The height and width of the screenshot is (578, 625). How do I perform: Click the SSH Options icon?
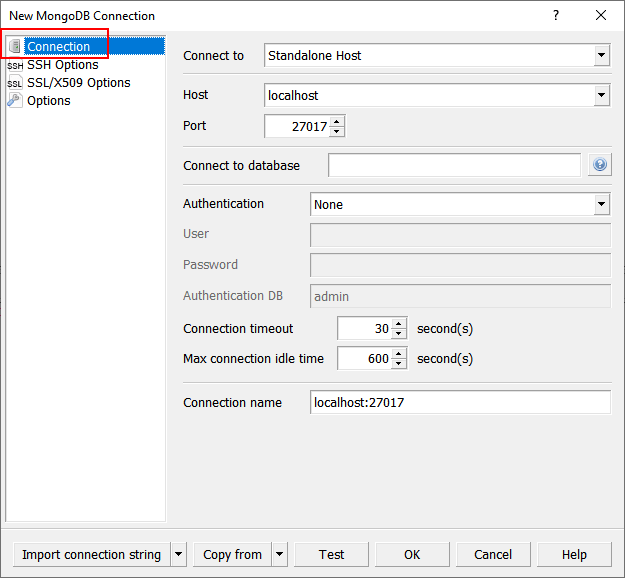pyautogui.click(x=15, y=65)
